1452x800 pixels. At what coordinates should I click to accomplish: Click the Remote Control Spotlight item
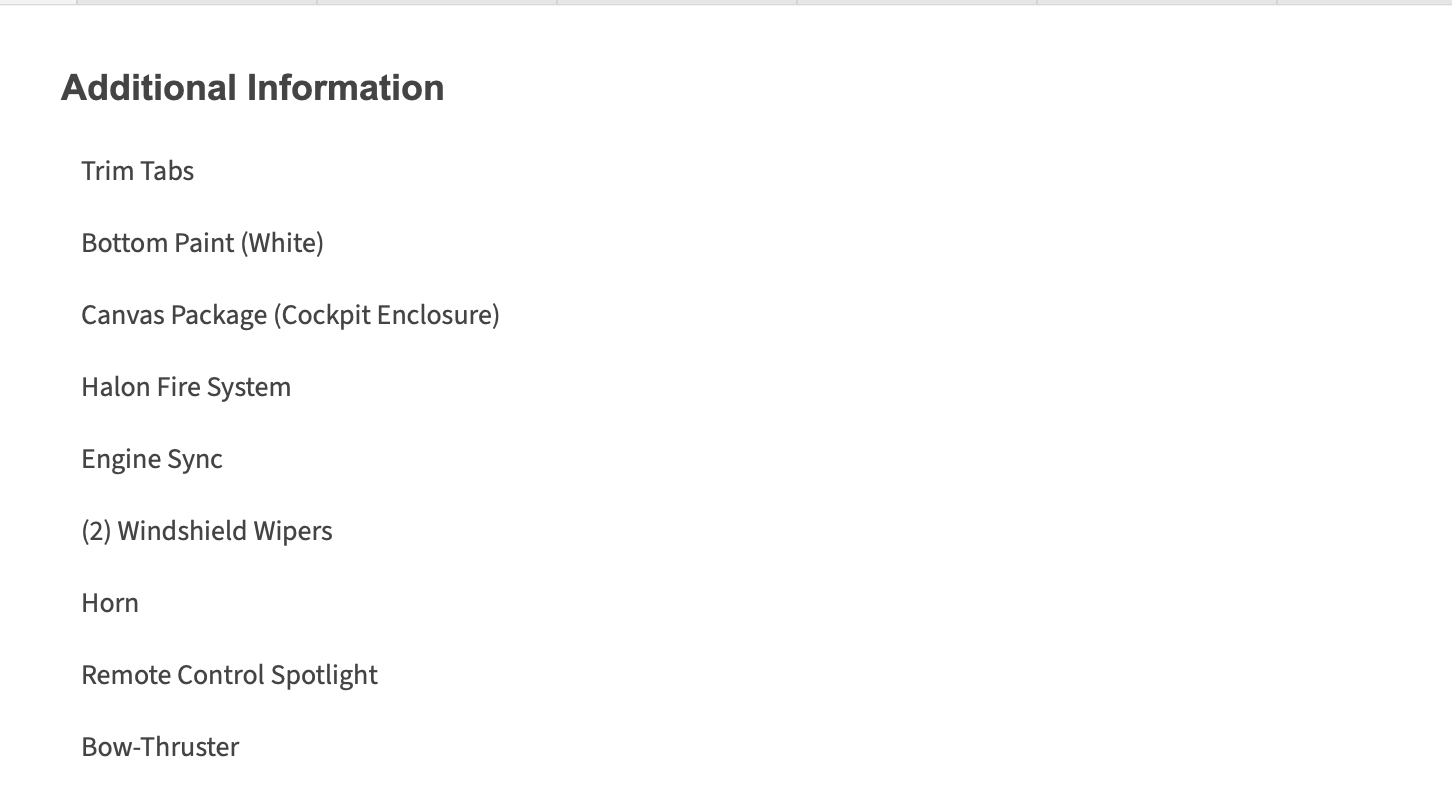point(229,675)
